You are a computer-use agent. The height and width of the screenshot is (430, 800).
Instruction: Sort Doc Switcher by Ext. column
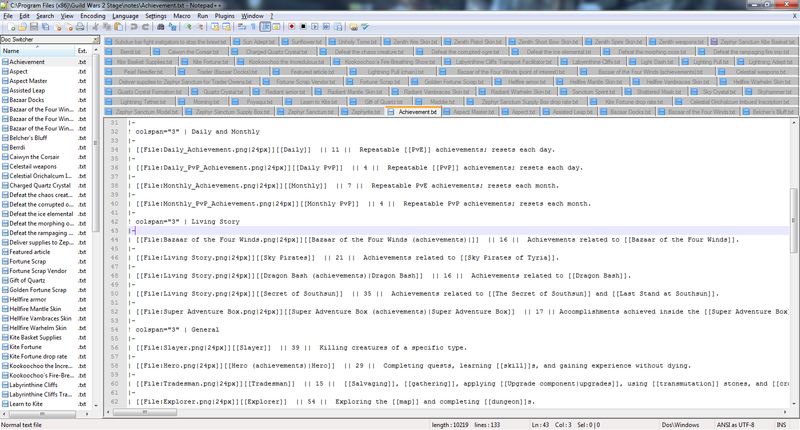[x=83, y=50]
